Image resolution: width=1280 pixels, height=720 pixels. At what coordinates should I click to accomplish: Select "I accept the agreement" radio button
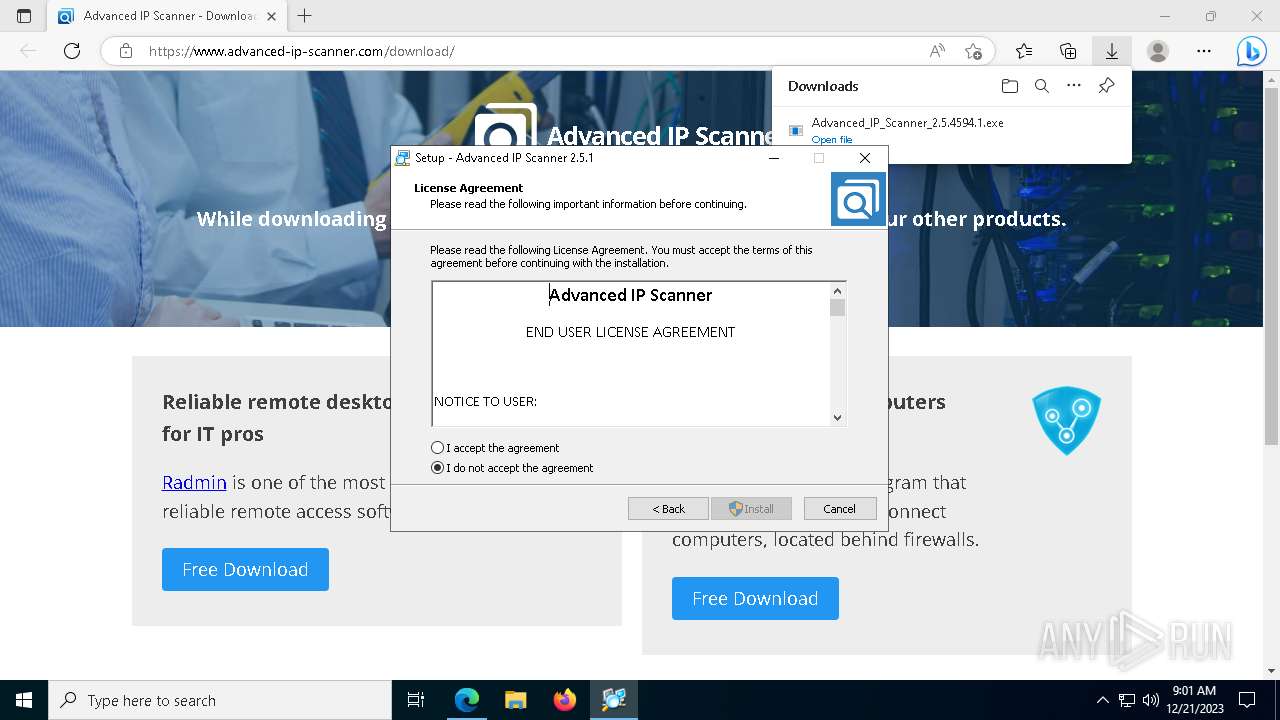(437, 448)
